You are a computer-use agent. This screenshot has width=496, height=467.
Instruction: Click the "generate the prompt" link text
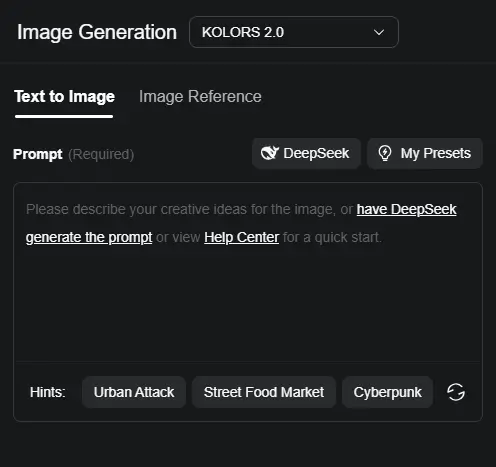89,238
